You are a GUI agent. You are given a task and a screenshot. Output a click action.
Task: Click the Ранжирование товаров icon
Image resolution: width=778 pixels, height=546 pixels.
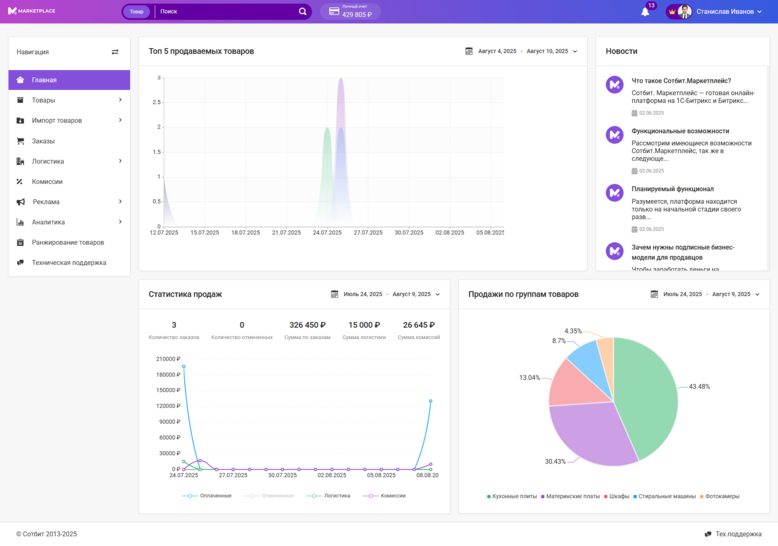pyautogui.click(x=21, y=242)
